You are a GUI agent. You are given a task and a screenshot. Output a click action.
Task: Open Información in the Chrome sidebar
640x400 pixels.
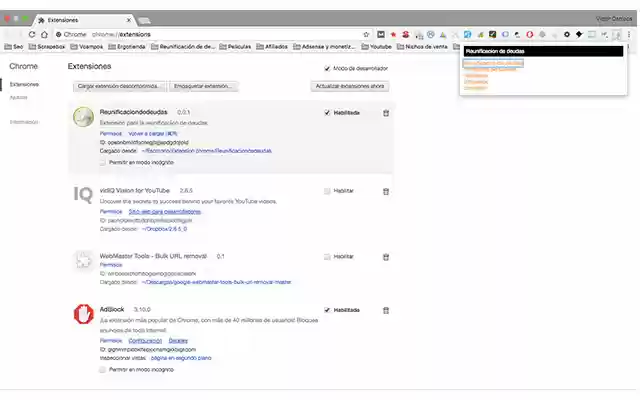point(24,122)
